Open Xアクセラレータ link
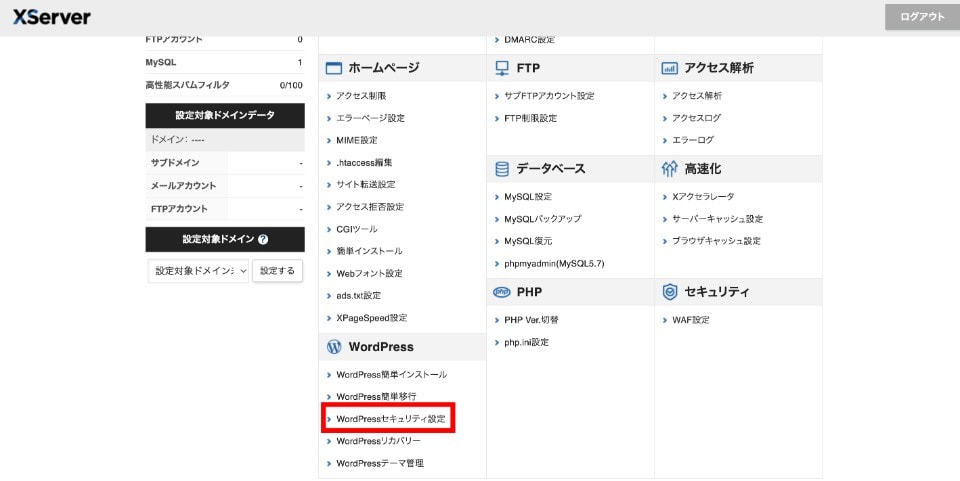 tap(703, 197)
